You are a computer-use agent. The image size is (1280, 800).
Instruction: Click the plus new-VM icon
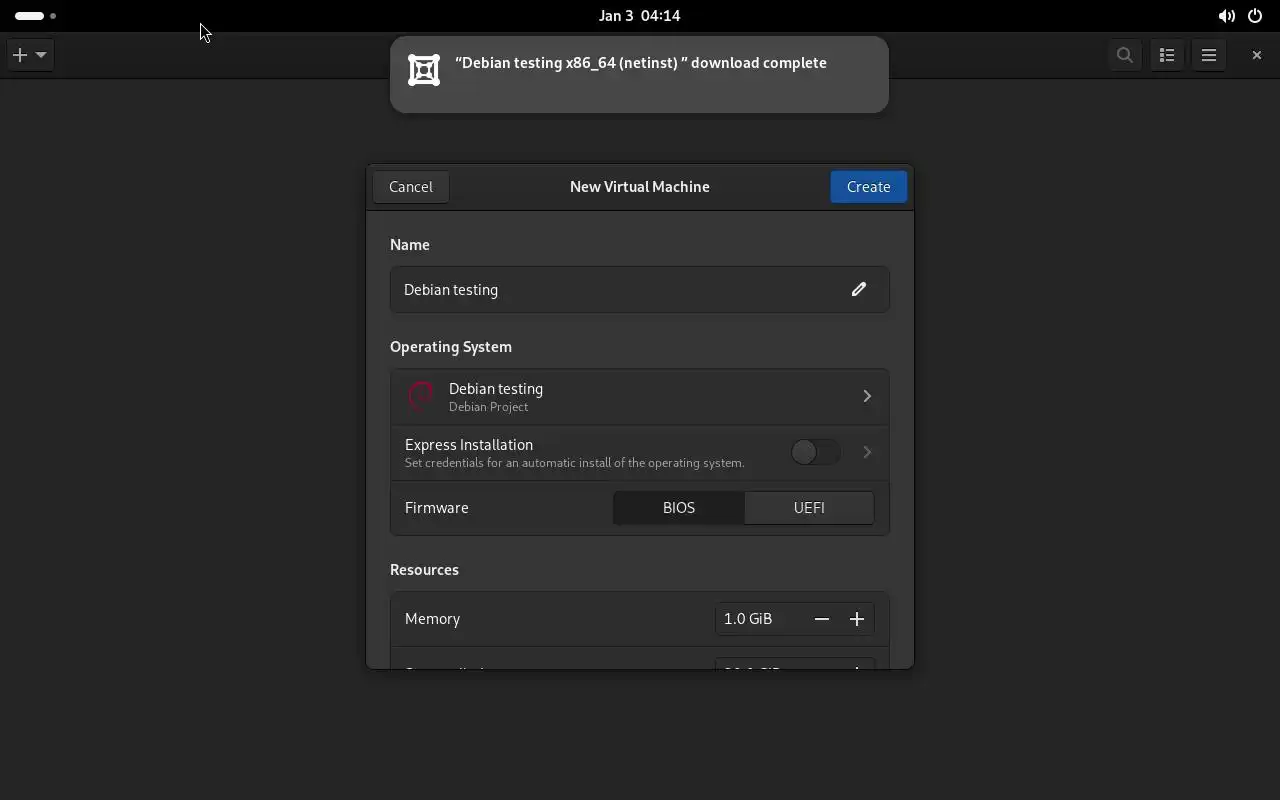[x=19, y=55]
